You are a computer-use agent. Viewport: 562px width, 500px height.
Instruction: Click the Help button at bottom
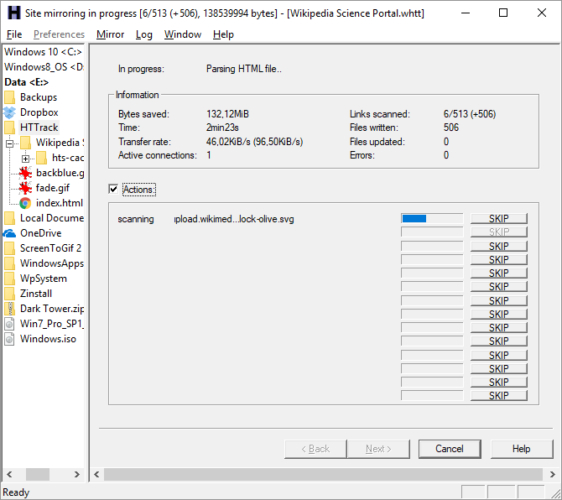[521, 449]
